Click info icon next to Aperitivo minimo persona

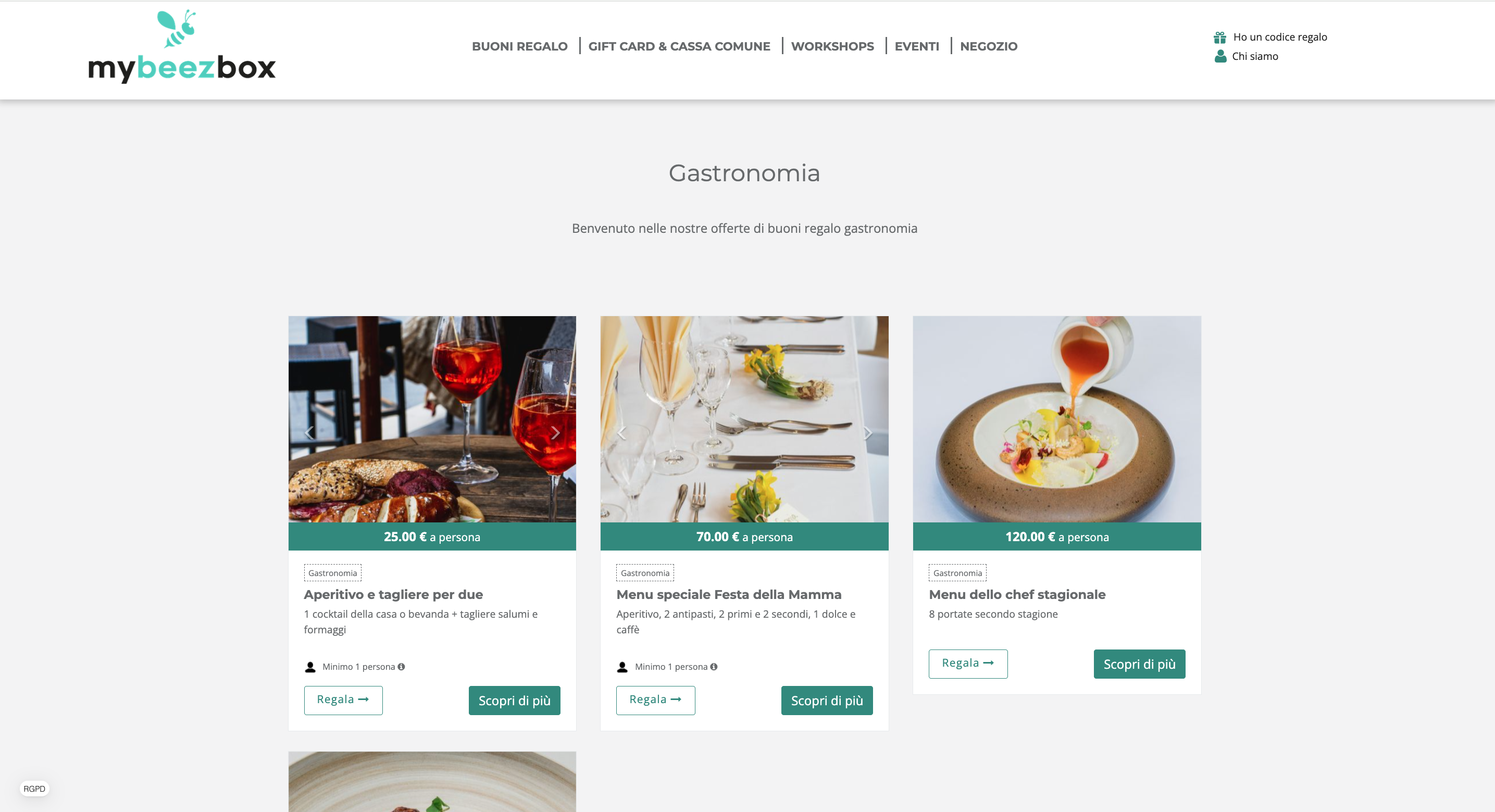401,666
